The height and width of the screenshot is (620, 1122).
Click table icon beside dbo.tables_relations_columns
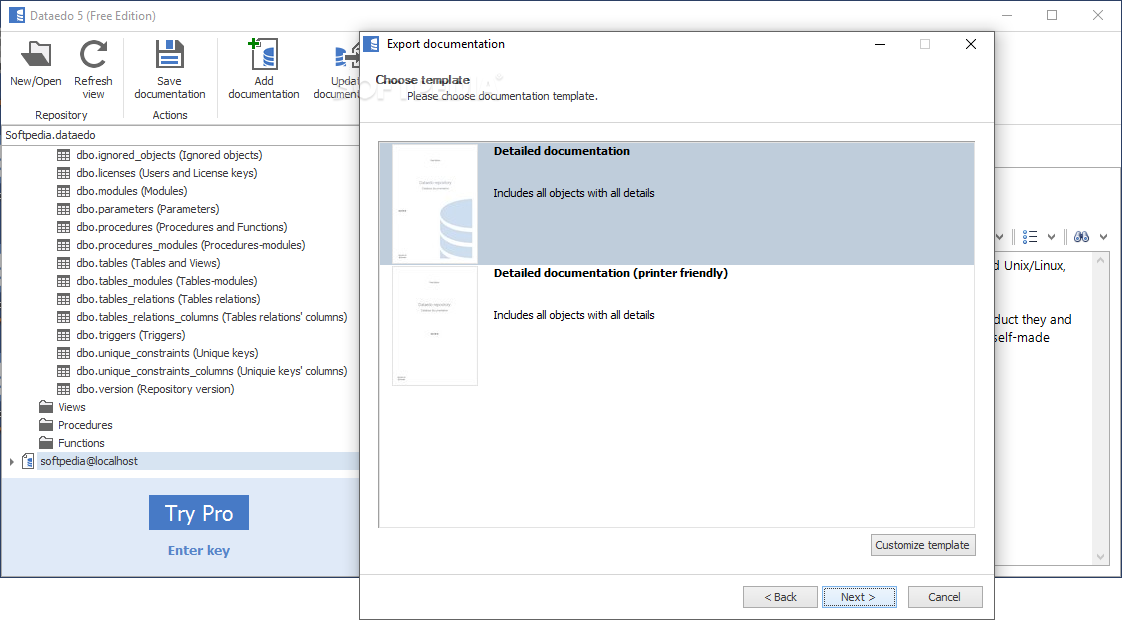[x=64, y=317]
